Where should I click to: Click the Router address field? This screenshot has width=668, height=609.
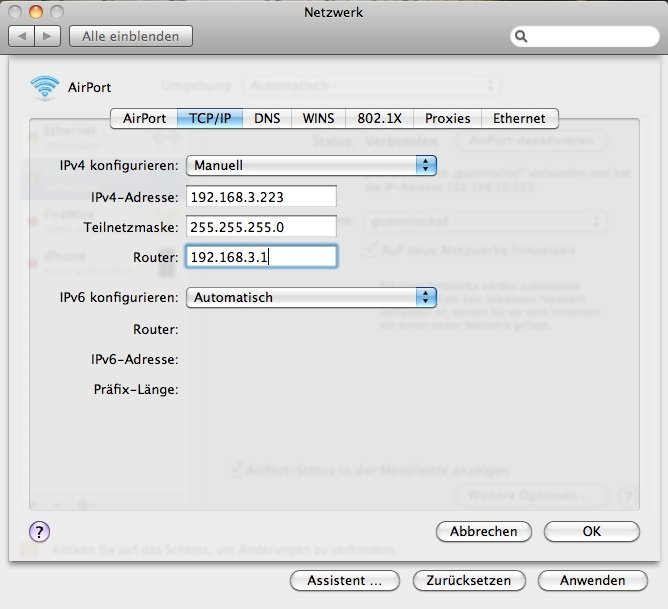261,256
